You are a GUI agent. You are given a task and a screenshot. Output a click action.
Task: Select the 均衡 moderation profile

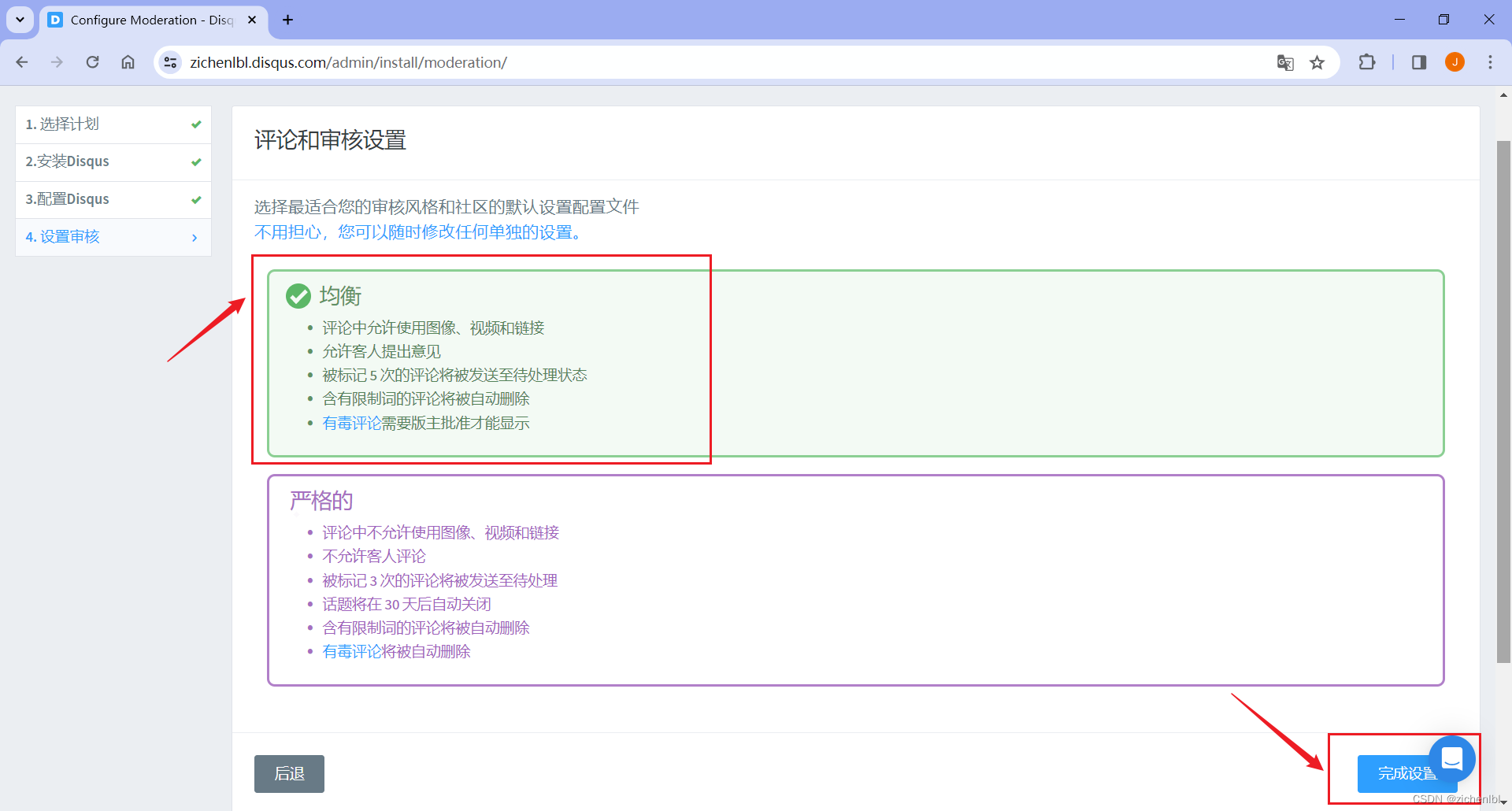(x=855, y=363)
